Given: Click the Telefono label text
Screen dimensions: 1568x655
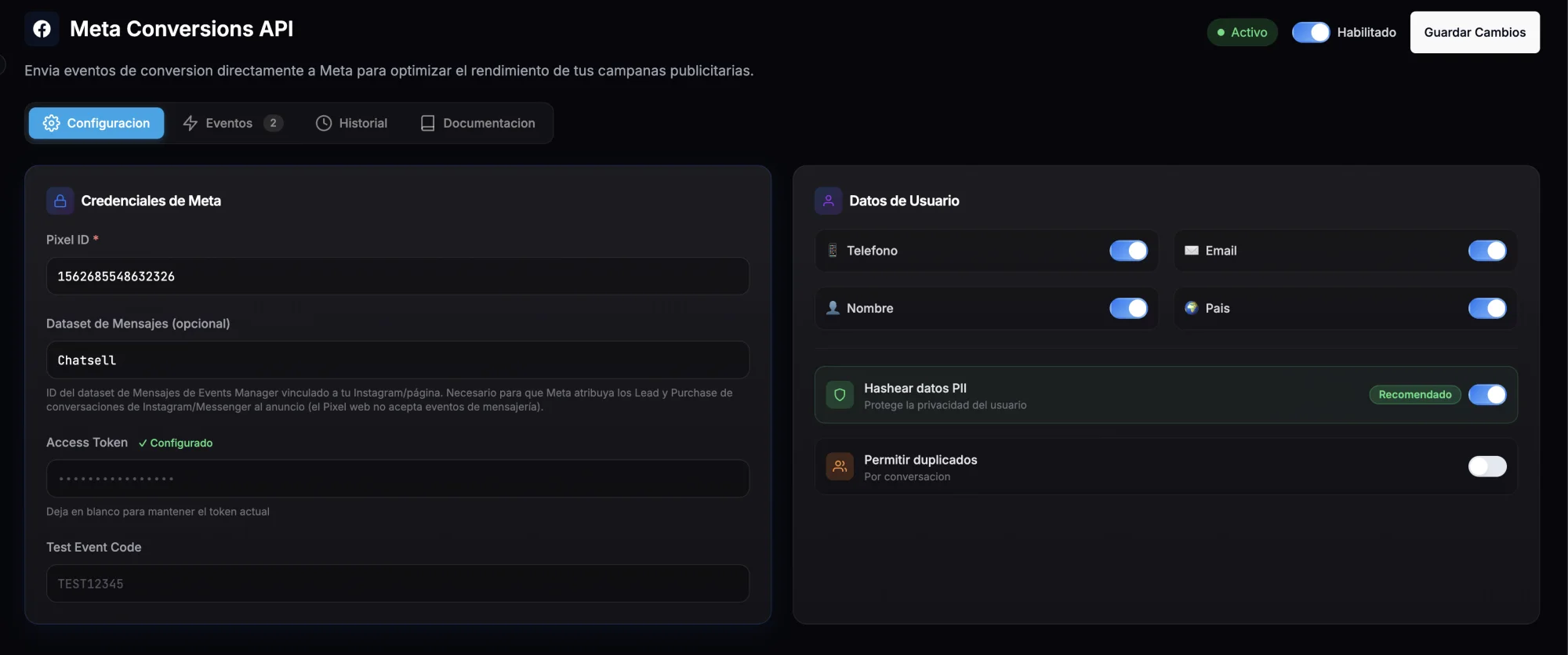Looking at the screenshot, I should pyautogui.click(x=872, y=251).
